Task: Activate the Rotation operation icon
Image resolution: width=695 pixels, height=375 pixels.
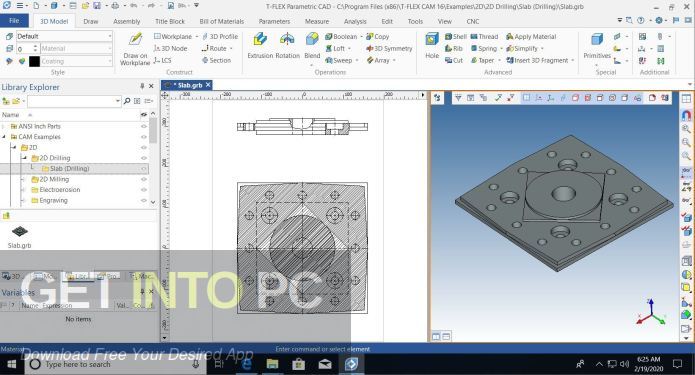Action: (287, 46)
